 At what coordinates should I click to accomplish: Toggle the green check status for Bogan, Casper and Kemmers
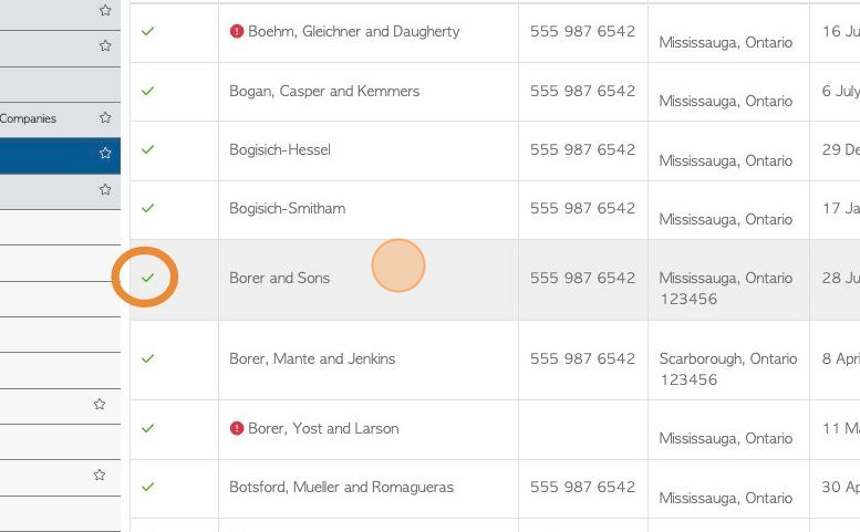(x=148, y=90)
